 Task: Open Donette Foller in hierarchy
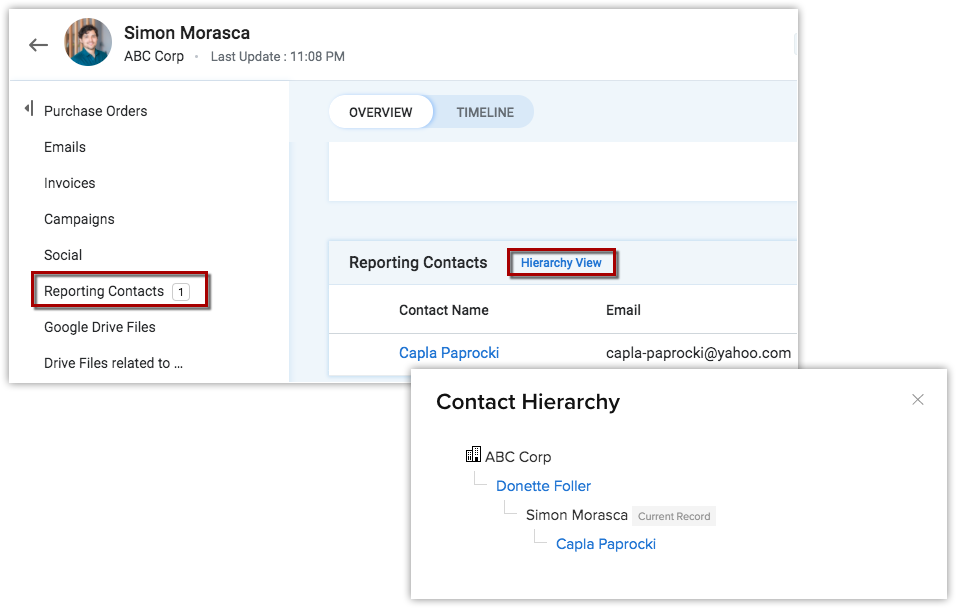click(543, 486)
